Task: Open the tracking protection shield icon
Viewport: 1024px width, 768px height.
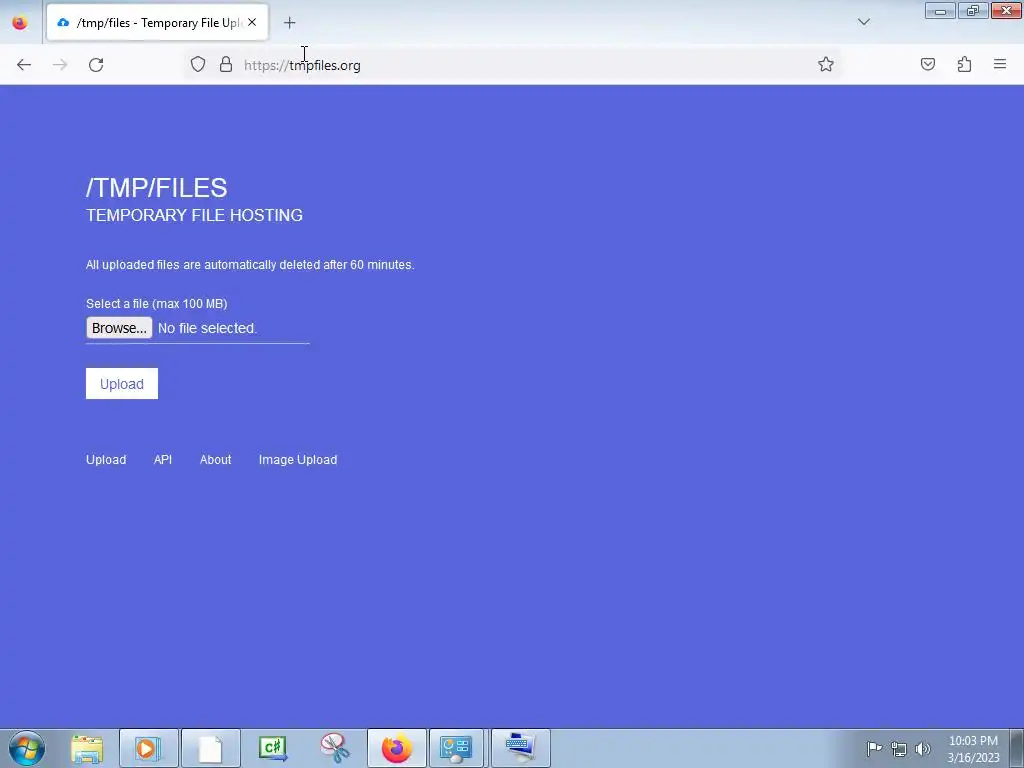Action: [x=198, y=64]
